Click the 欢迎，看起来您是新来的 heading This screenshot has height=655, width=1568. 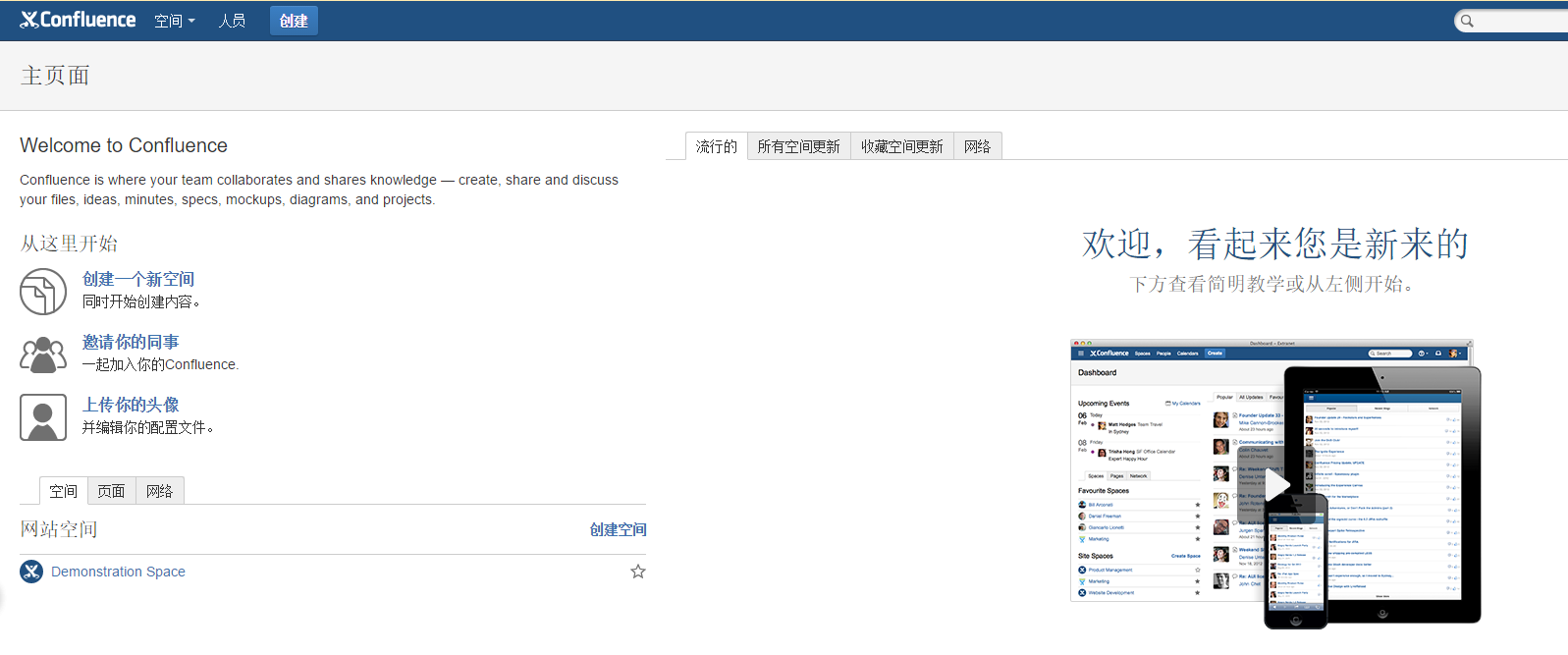(x=1274, y=244)
